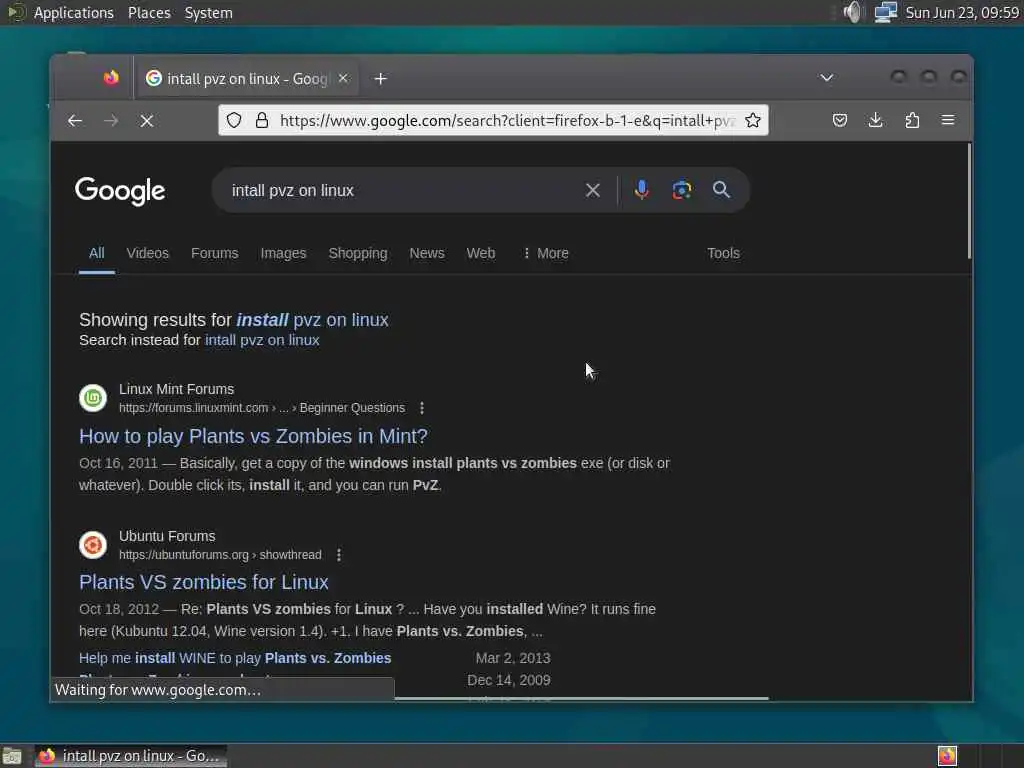Click the 'Dec 14, 2009' date text

(509, 680)
